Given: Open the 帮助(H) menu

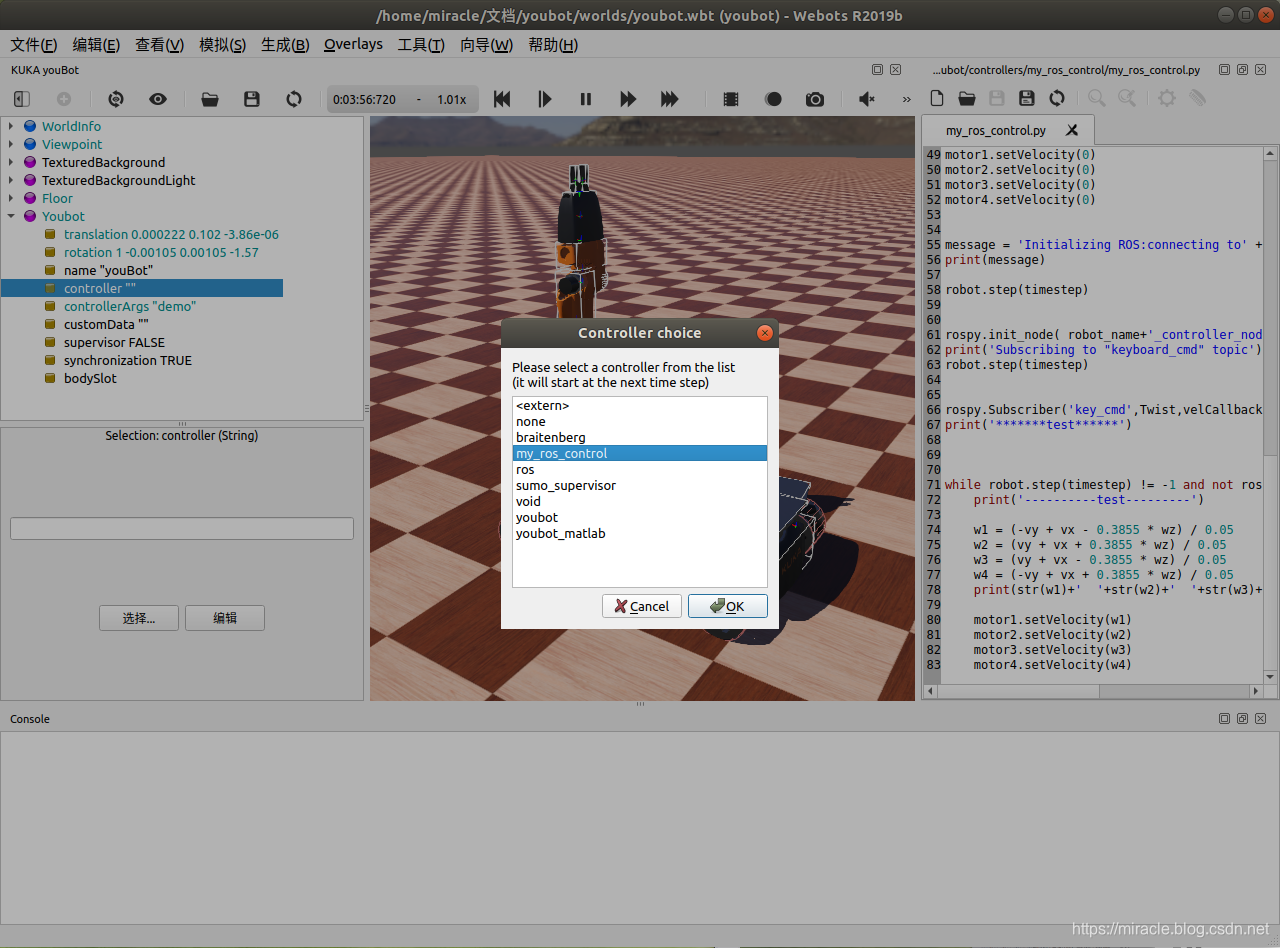Looking at the screenshot, I should point(553,45).
